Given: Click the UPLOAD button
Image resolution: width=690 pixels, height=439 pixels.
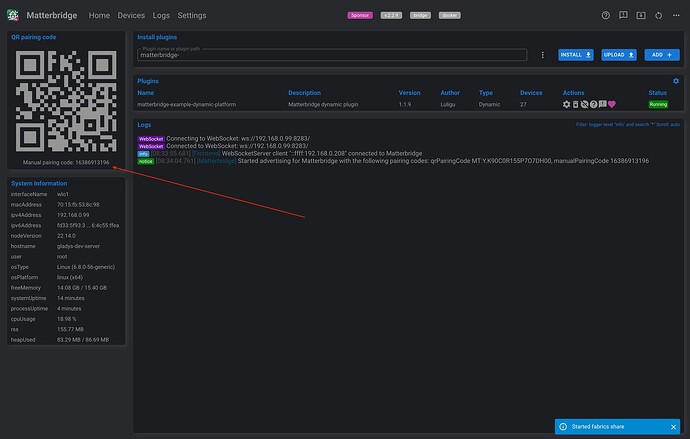Looking at the screenshot, I should coord(619,55).
